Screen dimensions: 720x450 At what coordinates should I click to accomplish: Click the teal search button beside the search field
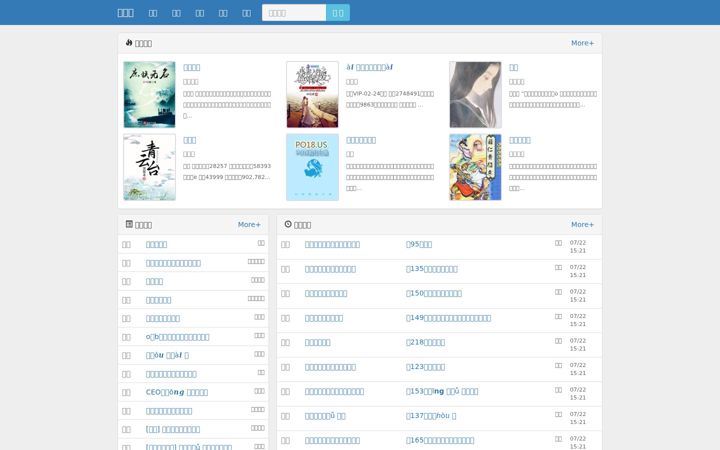coord(338,13)
